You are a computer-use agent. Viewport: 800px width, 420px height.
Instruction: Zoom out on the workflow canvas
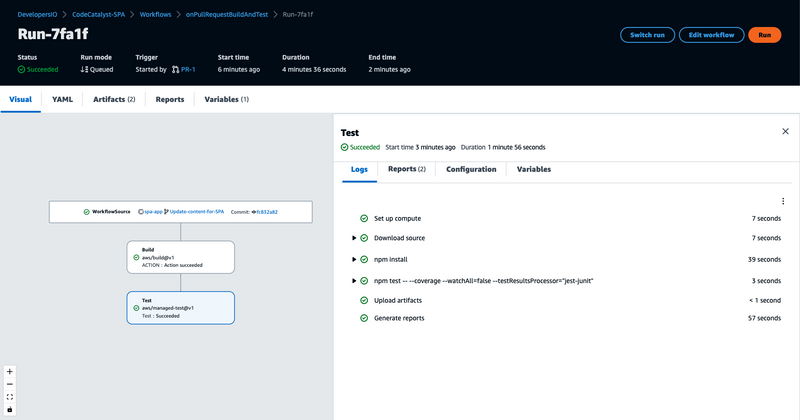pos(10,384)
